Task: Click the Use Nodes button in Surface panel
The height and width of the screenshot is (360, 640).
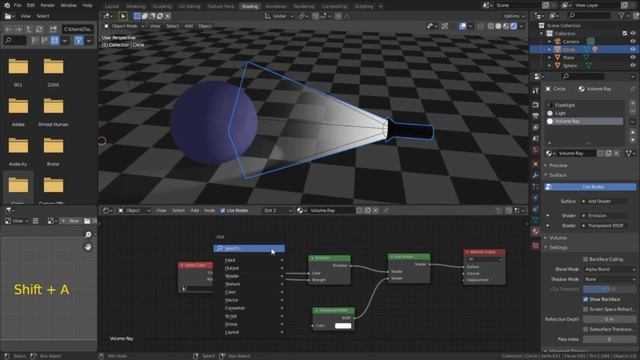Action: point(590,187)
